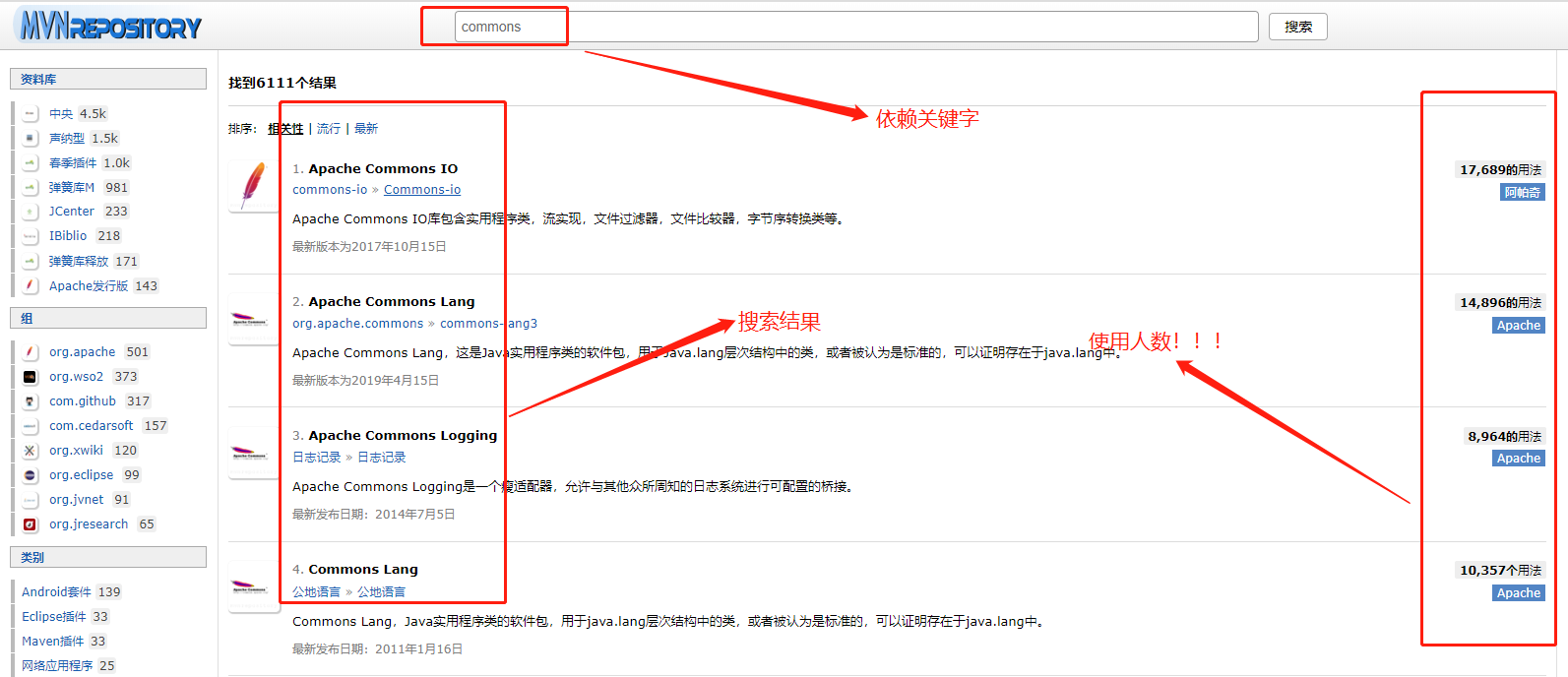The image size is (1568, 677).
Task: Open the org.jvnet group icon
Action: (31, 500)
